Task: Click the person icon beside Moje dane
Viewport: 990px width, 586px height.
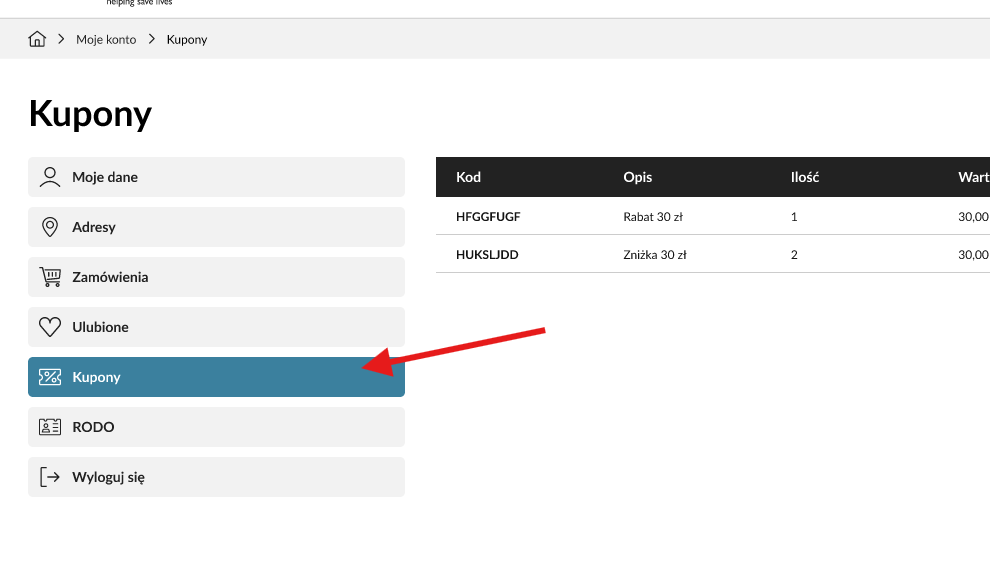Action: pyautogui.click(x=50, y=177)
